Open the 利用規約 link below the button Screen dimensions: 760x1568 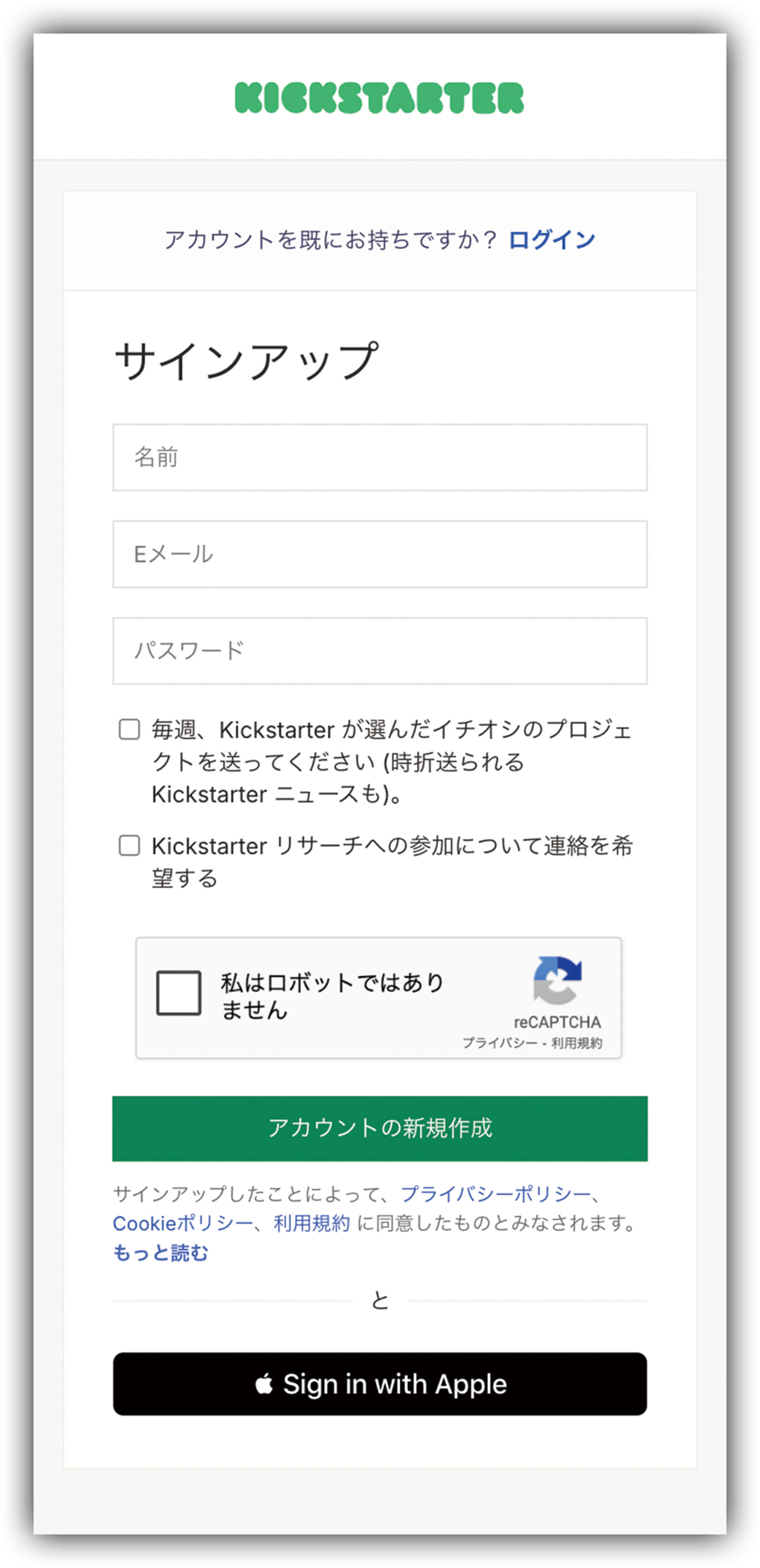[x=312, y=1224]
